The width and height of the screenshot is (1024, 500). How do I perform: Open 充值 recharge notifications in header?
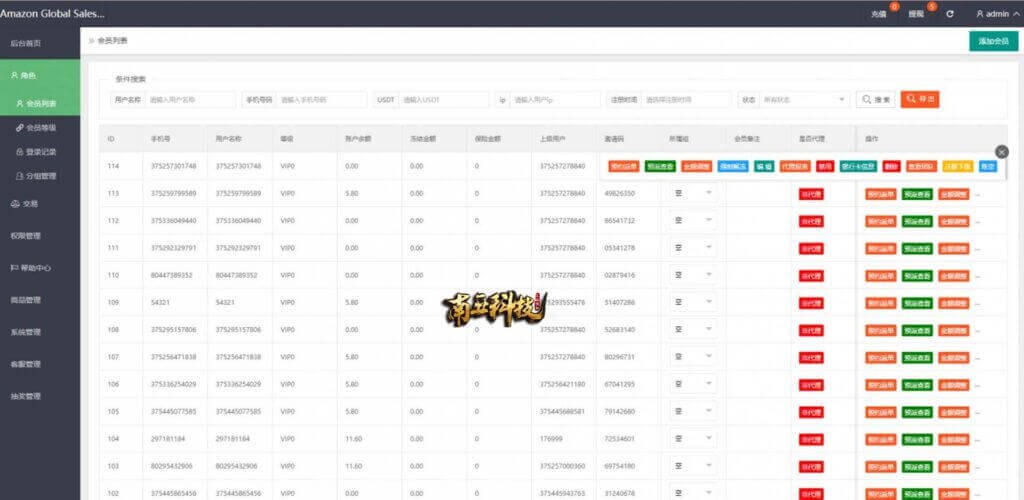879,14
